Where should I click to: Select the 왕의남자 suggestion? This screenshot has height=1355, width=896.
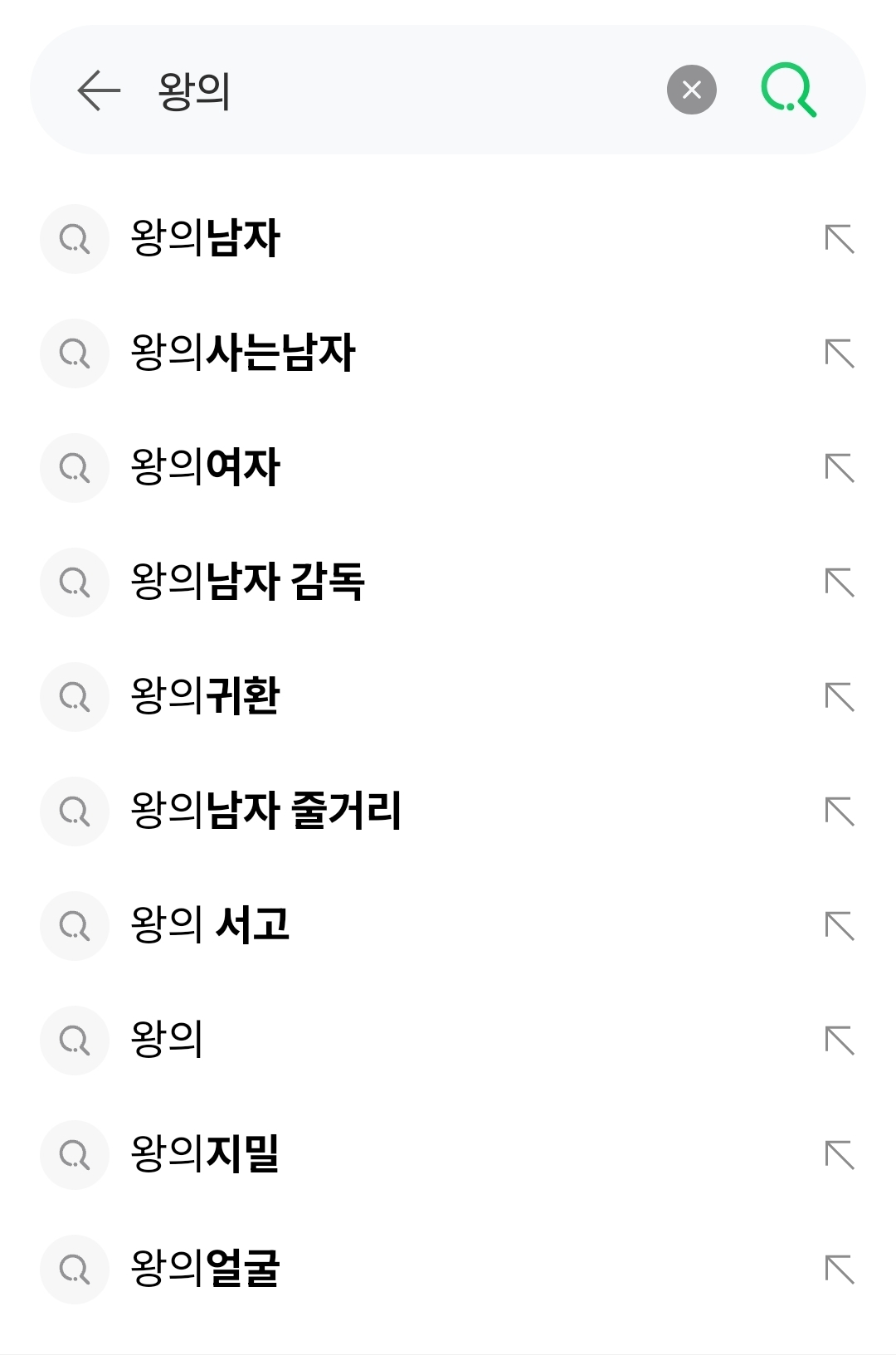pos(206,239)
